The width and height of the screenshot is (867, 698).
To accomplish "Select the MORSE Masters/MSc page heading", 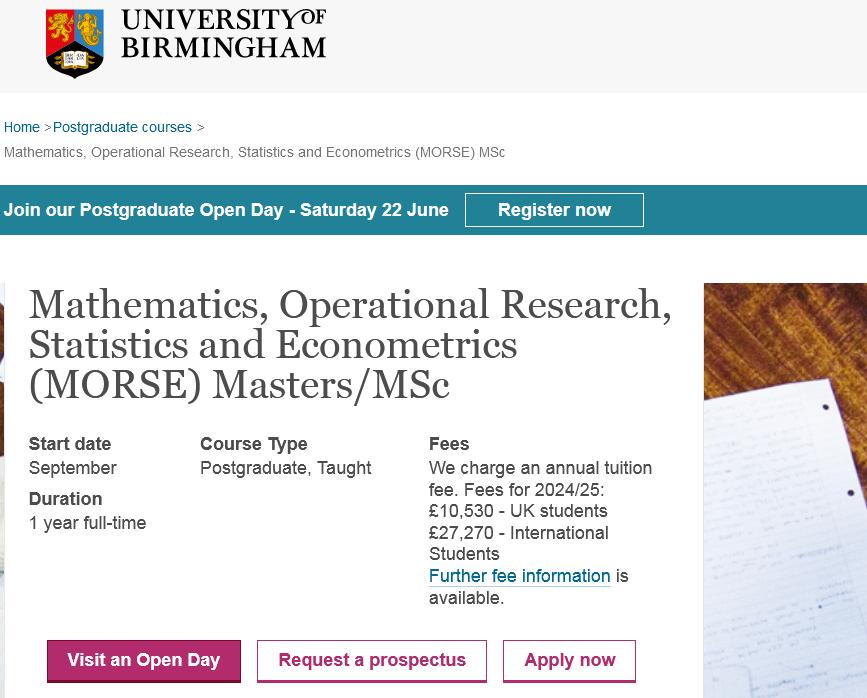I will pyautogui.click(x=350, y=344).
